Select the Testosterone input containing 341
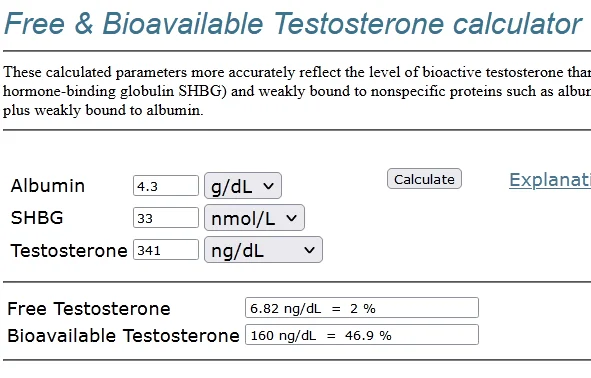The height and width of the screenshot is (378, 591). point(166,249)
